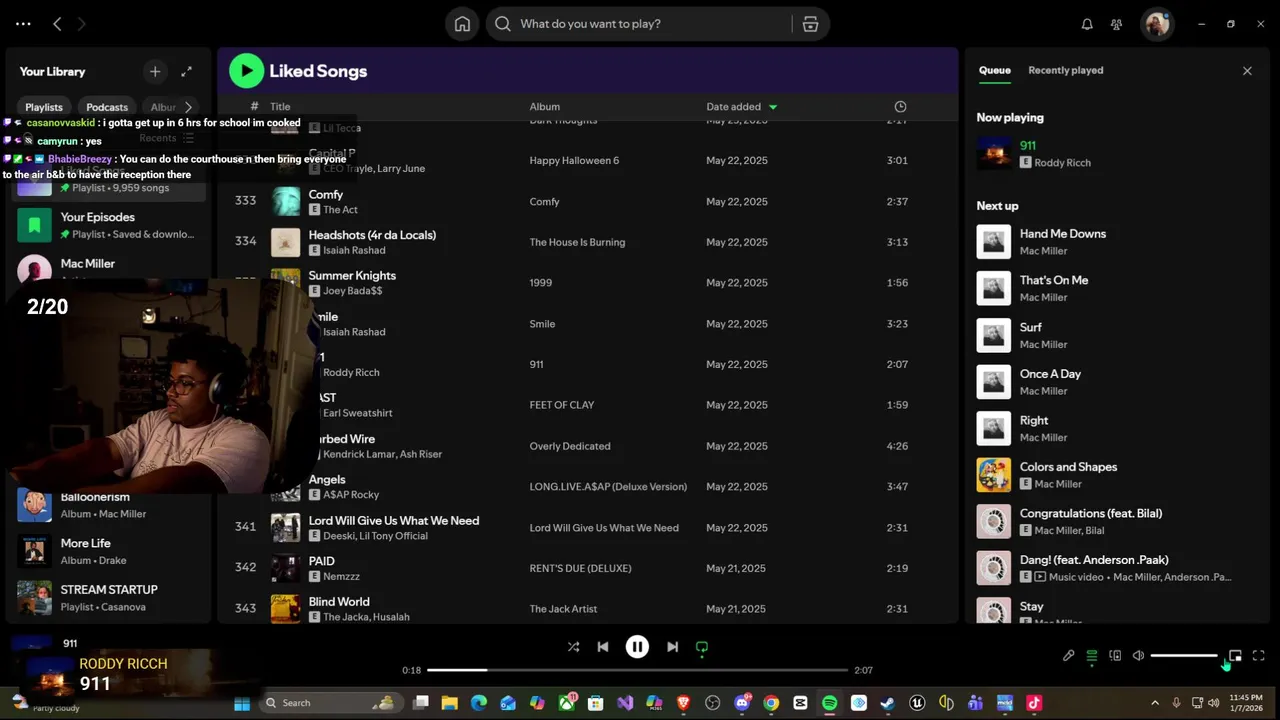Select the Podcasts filter chip
1280x720 pixels.
point(107,107)
